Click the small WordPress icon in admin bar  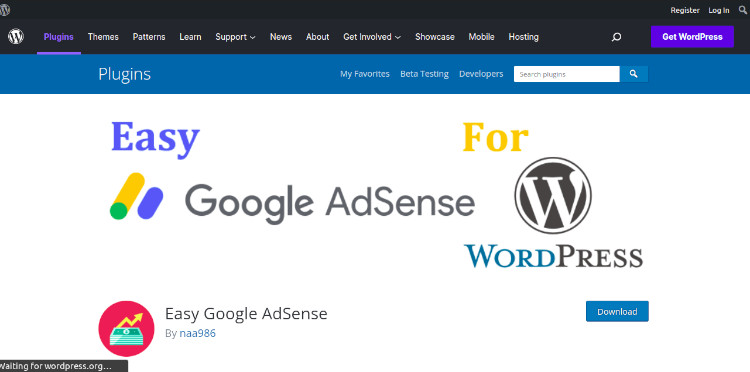(x=4, y=10)
